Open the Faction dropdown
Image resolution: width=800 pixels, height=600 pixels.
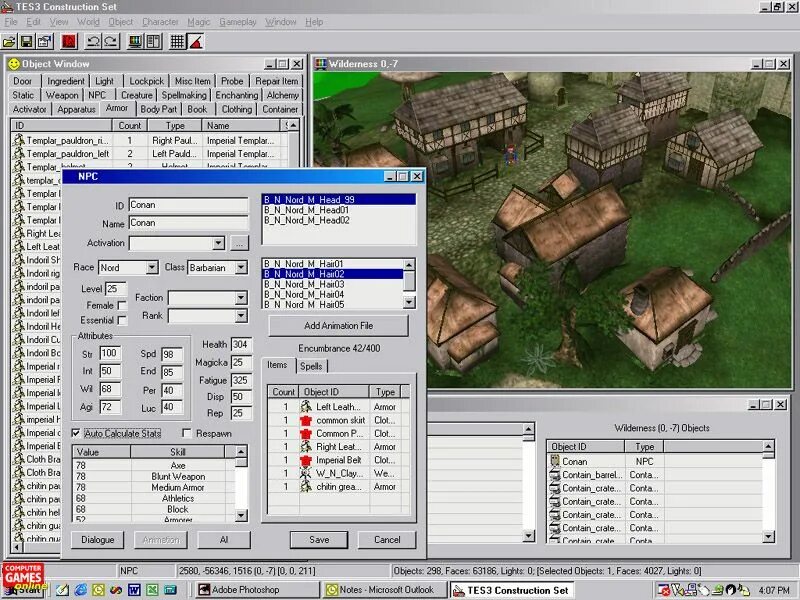(x=241, y=297)
